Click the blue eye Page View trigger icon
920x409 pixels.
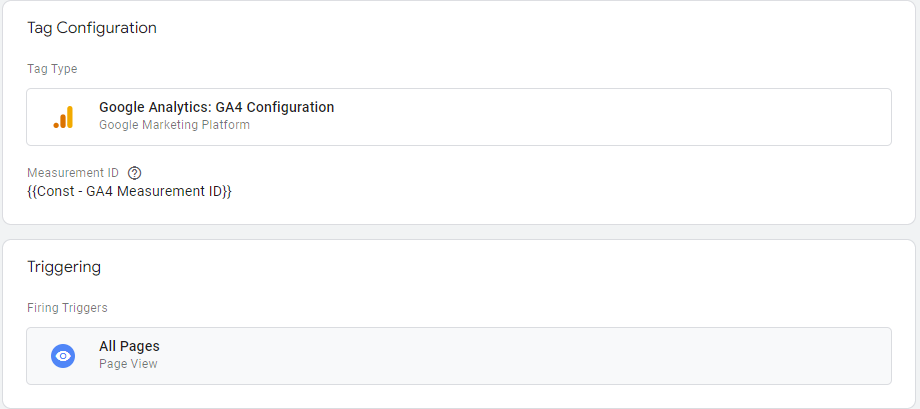(63, 356)
